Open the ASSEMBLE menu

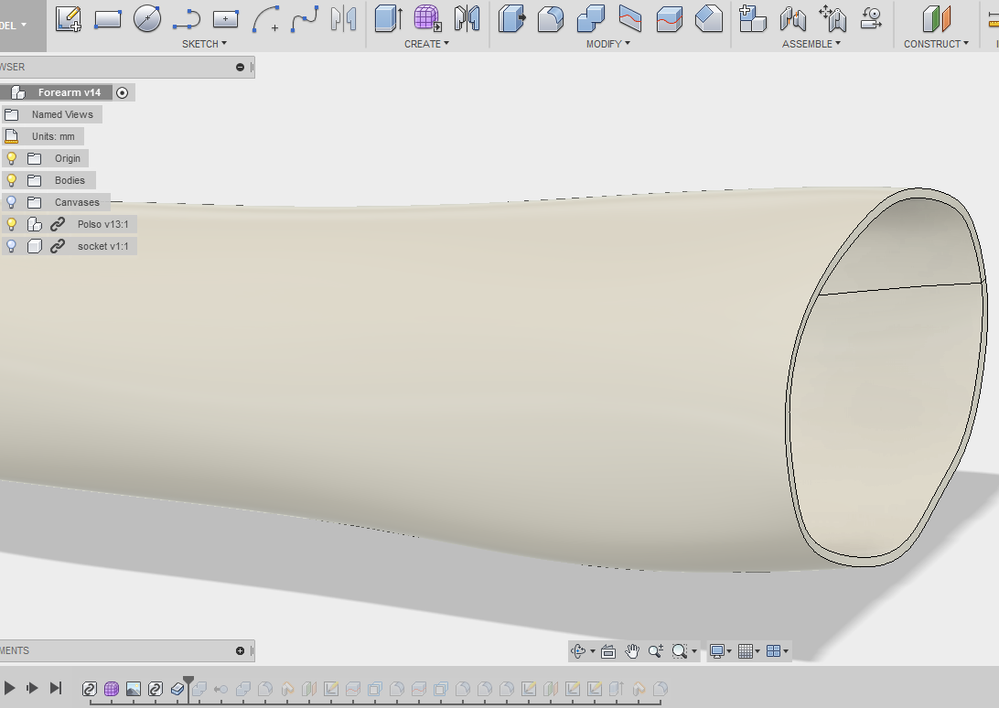pyautogui.click(x=811, y=44)
